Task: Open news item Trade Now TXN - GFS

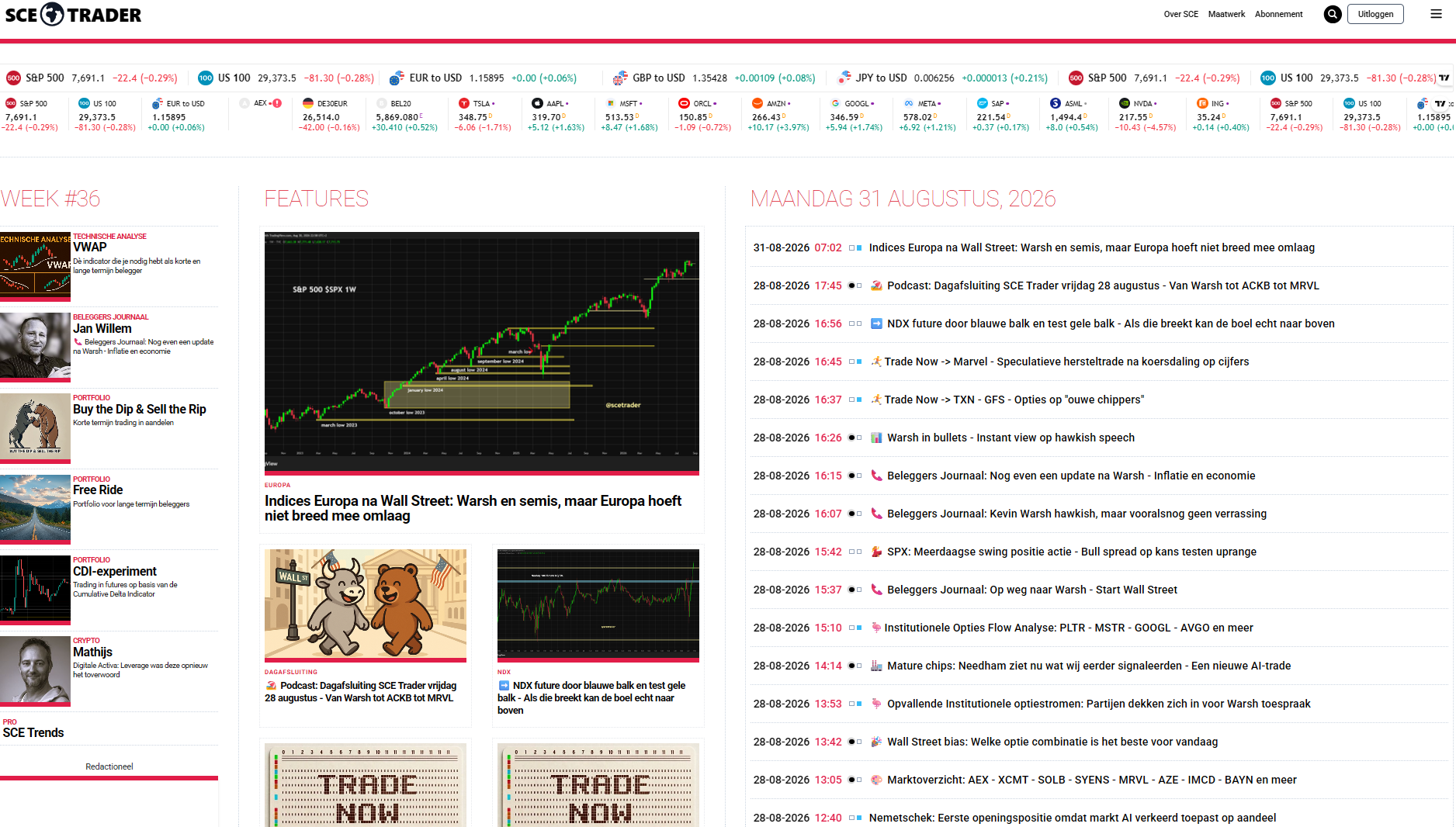Action: (1014, 400)
